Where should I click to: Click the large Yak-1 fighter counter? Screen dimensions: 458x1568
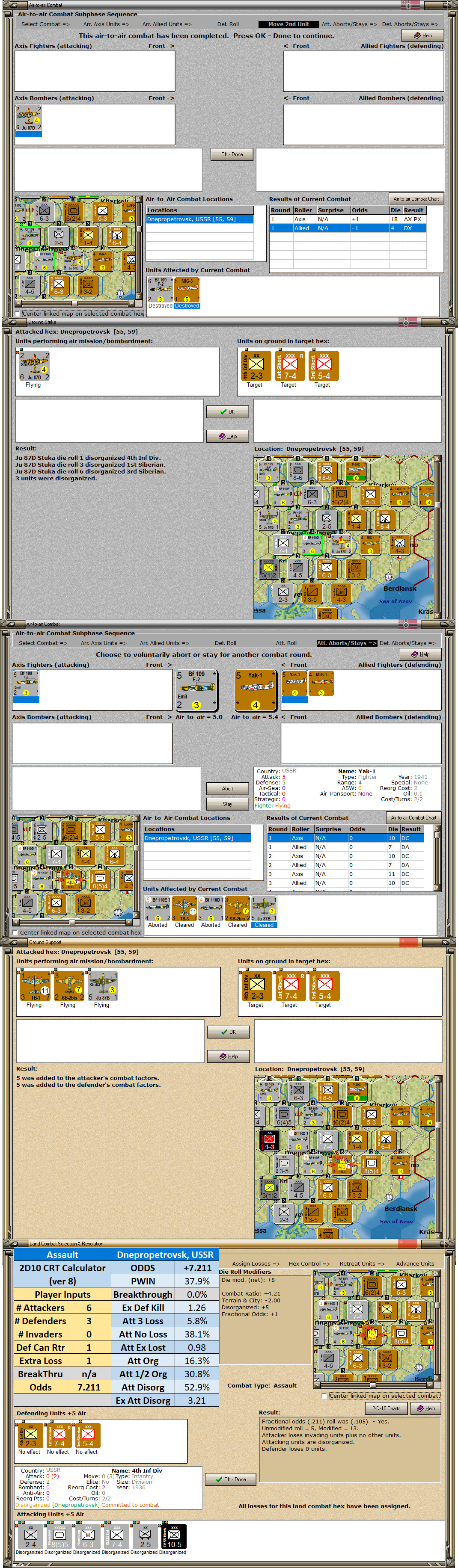[x=256, y=690]
